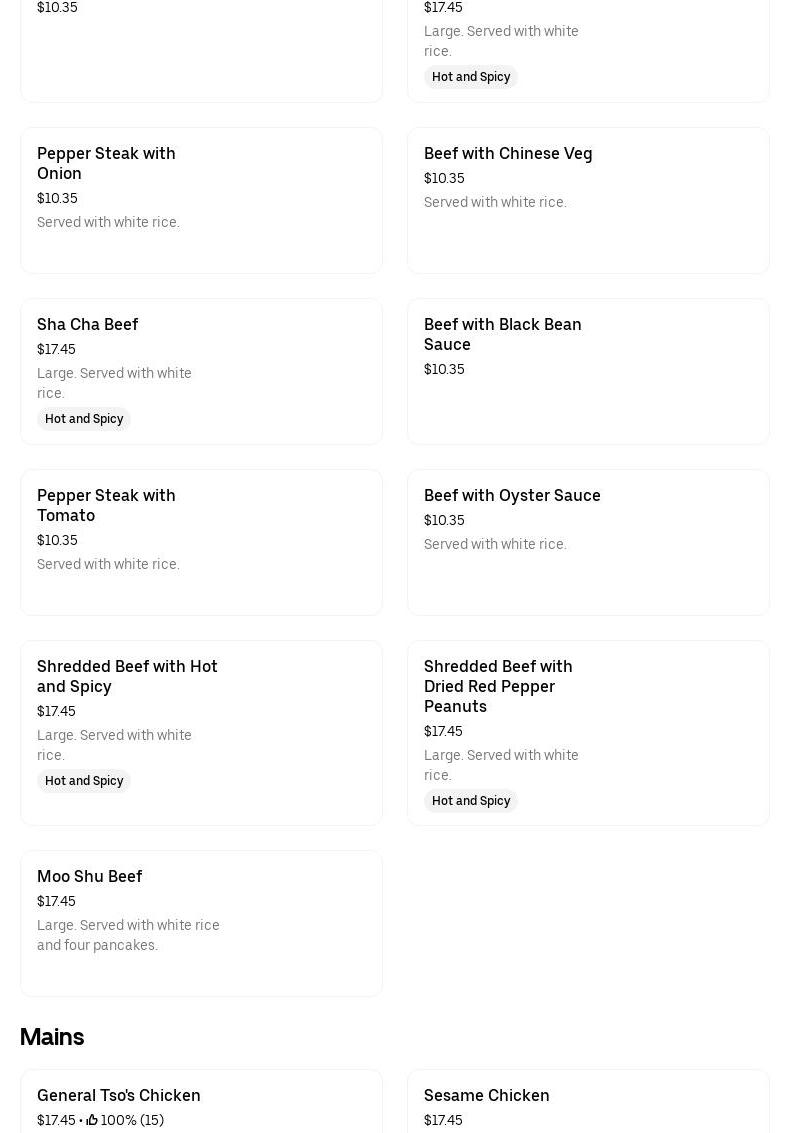
Task: Click the Moo Shu Beef four pancakes description
Action: point(128,935)
